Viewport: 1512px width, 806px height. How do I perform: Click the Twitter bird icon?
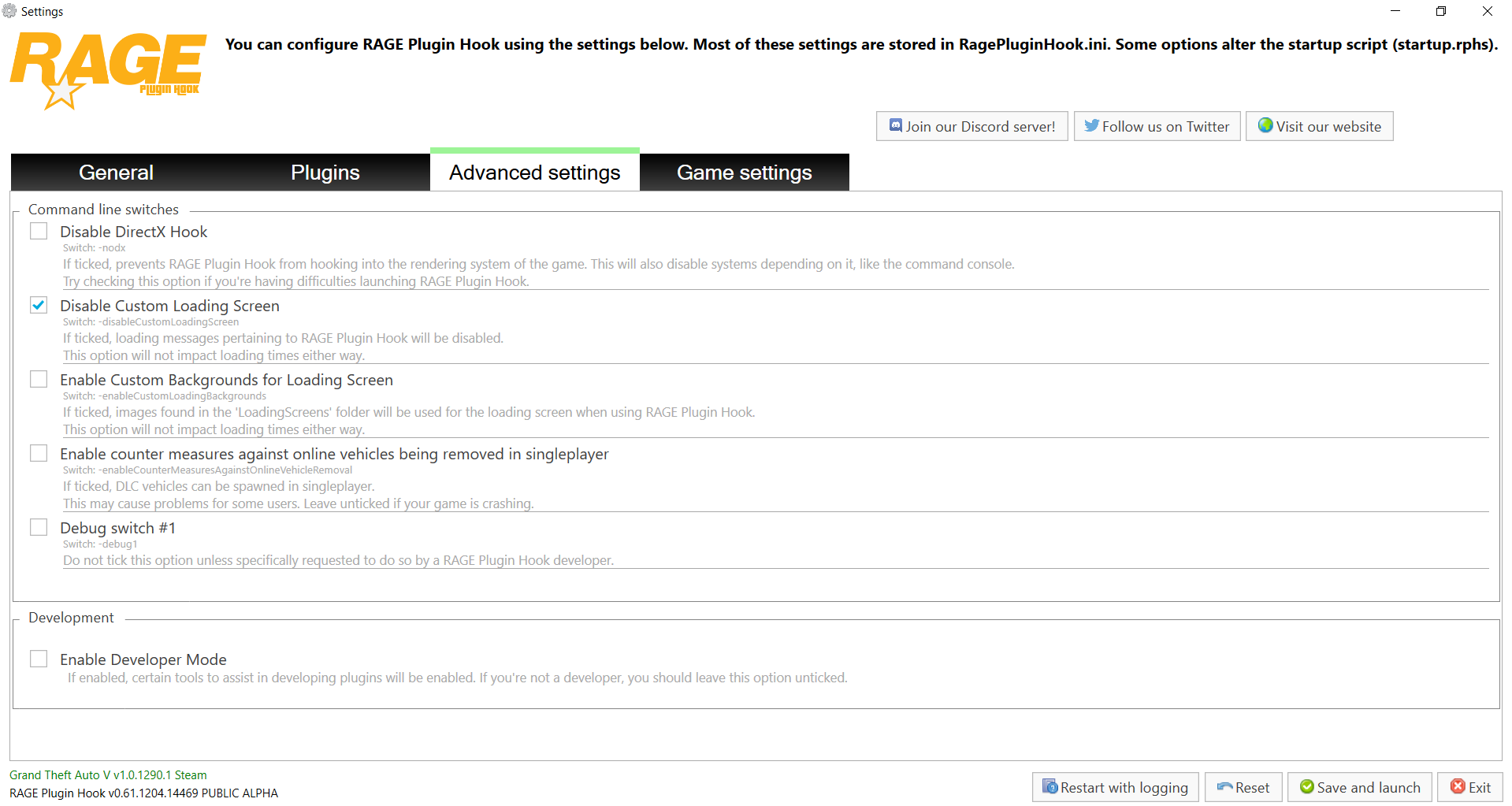[x=1091, y=126]
